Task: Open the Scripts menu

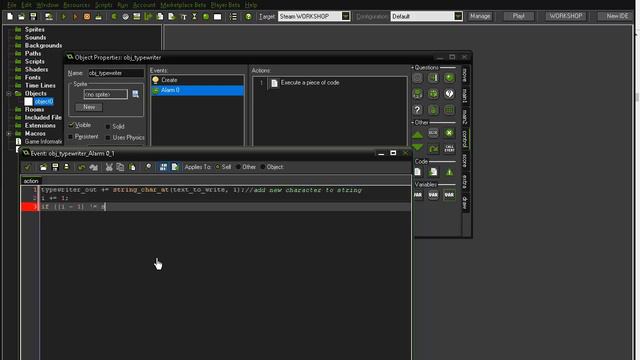Action: (104, 5)
